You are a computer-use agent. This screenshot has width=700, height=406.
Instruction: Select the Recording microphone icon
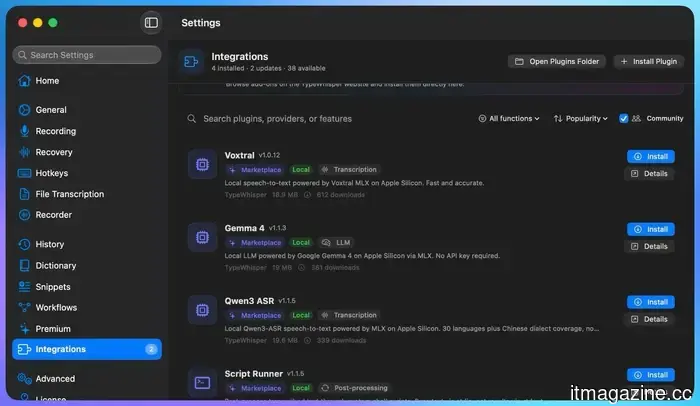pos(25,131)
